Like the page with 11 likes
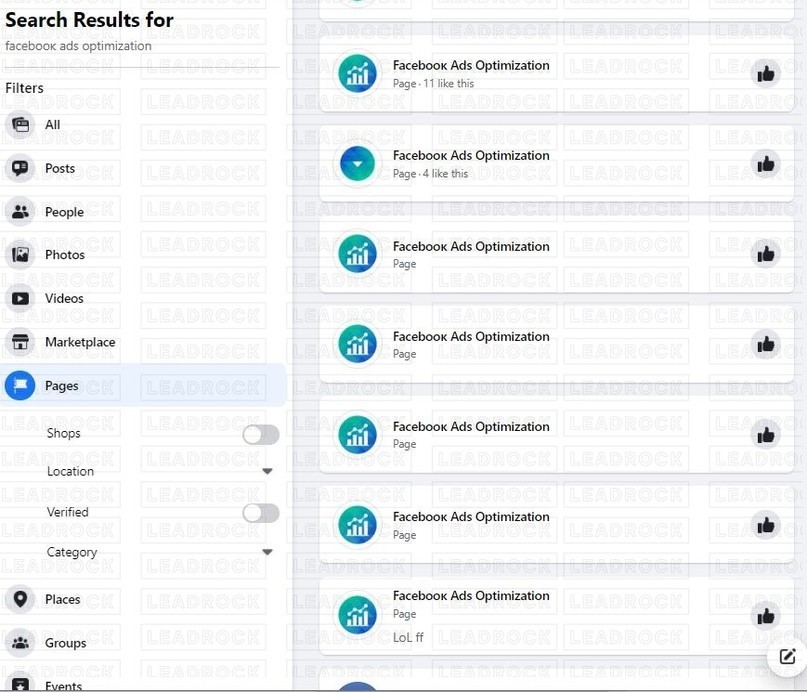Viewport: 807px width, 692px height. click(x=765, y=74)
